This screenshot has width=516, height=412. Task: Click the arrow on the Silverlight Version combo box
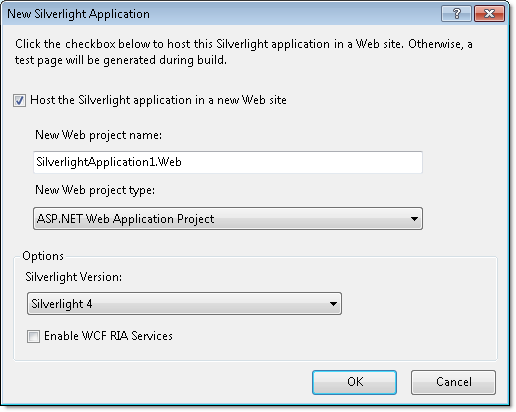click(333, 304)
